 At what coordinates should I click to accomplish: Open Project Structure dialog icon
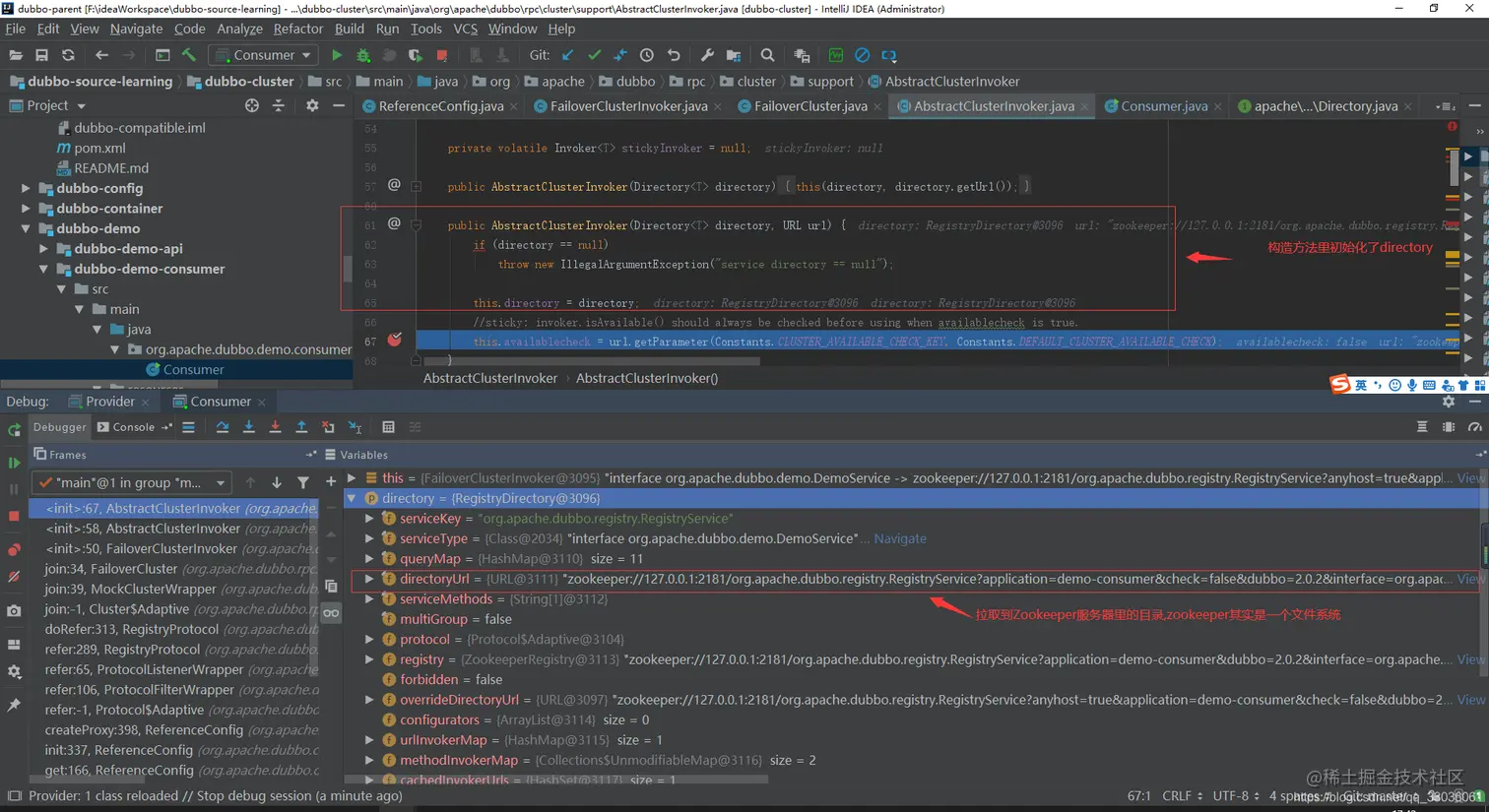pos(734,56)
